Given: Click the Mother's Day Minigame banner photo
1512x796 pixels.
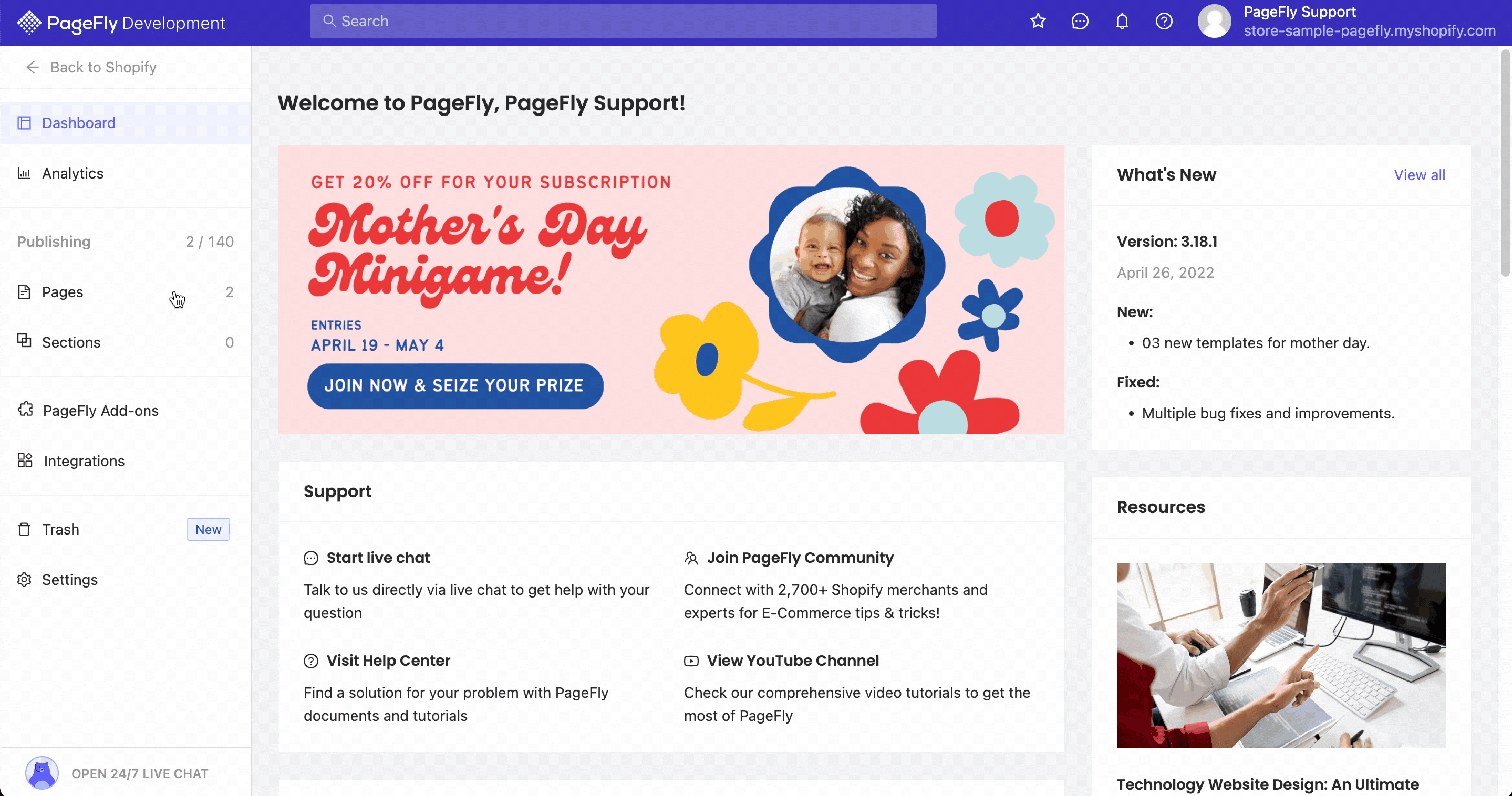Looking at the screenshot, I should [846, 265].
